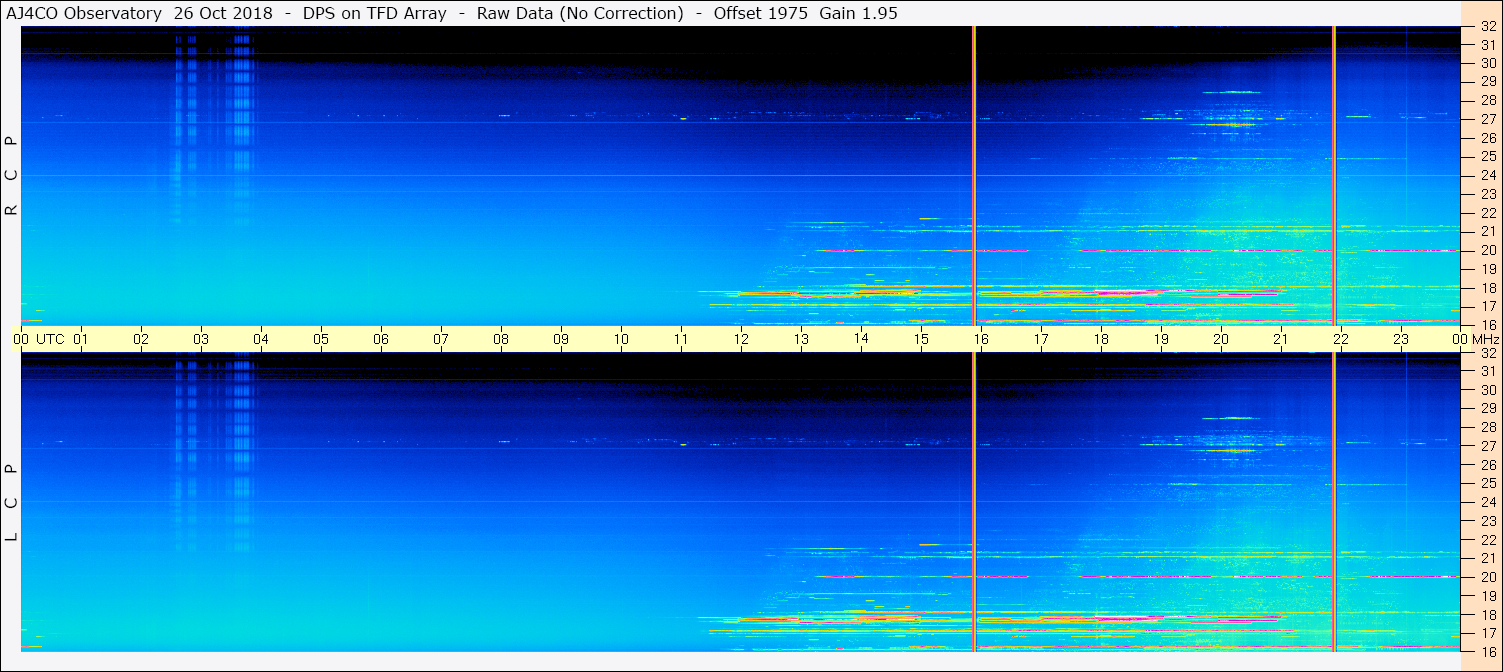Select hour "12" on the UTC axis
Image resolution: width=1503 pixels, height=672 pixels.
[741, 339]
